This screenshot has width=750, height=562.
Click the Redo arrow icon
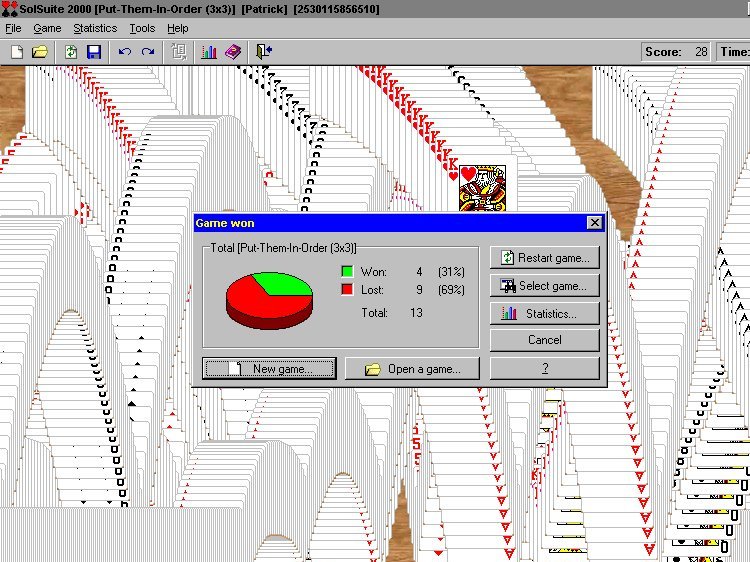click(148, 52)
